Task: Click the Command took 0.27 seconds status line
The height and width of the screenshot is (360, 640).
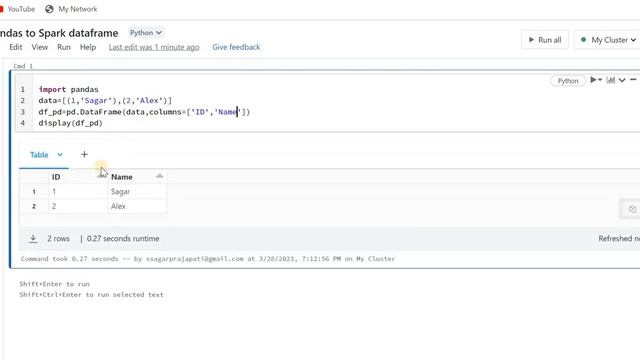Action: coord(208,259)
